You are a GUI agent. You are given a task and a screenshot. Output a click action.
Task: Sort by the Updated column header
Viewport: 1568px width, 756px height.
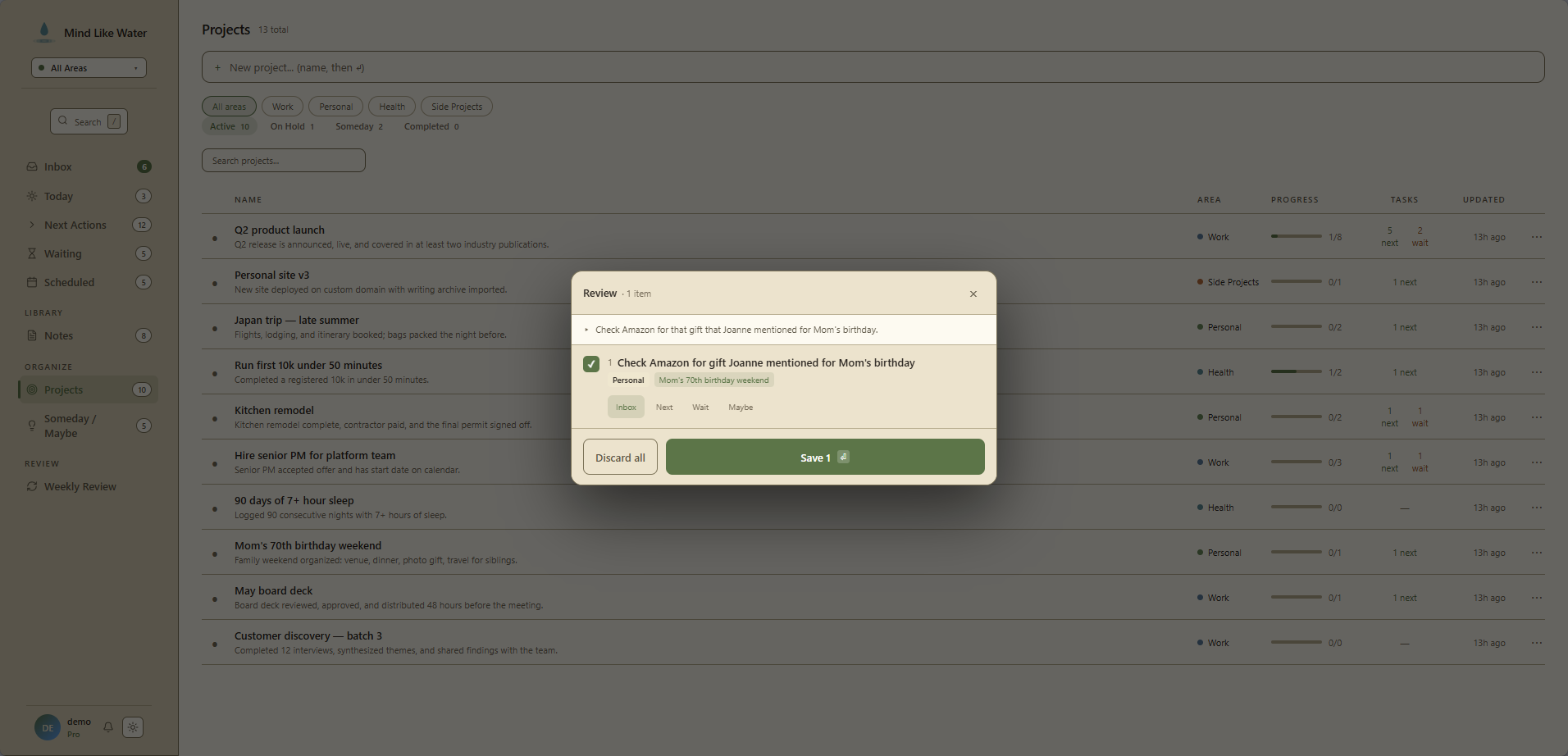click(1484, 199)
